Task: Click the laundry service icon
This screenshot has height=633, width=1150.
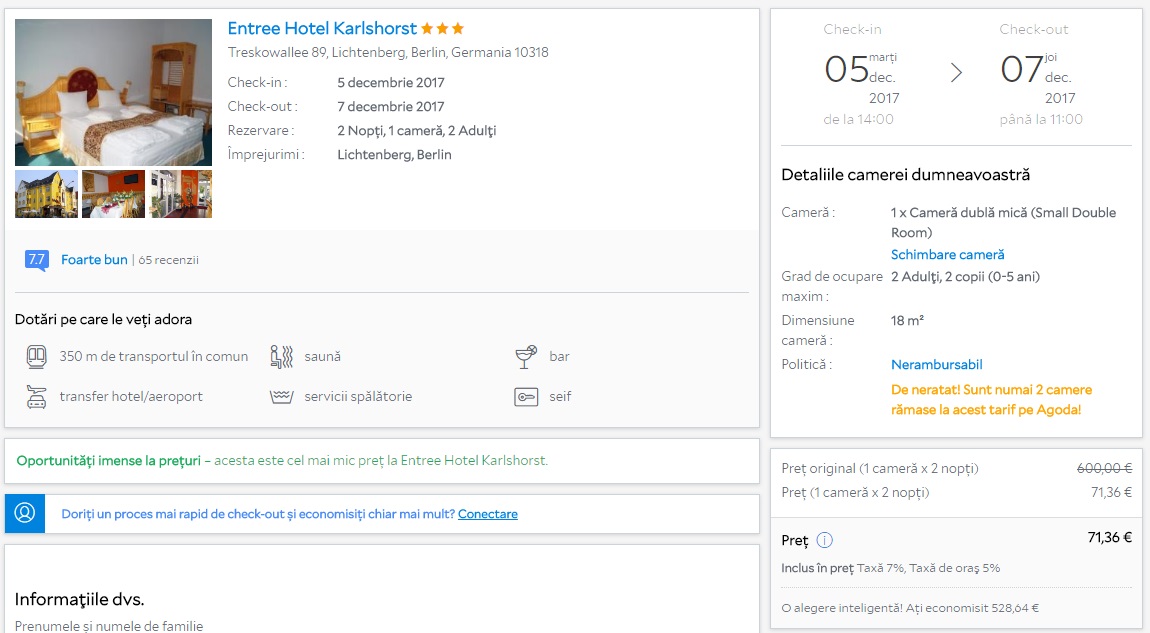Action: [x=281, y=396]
